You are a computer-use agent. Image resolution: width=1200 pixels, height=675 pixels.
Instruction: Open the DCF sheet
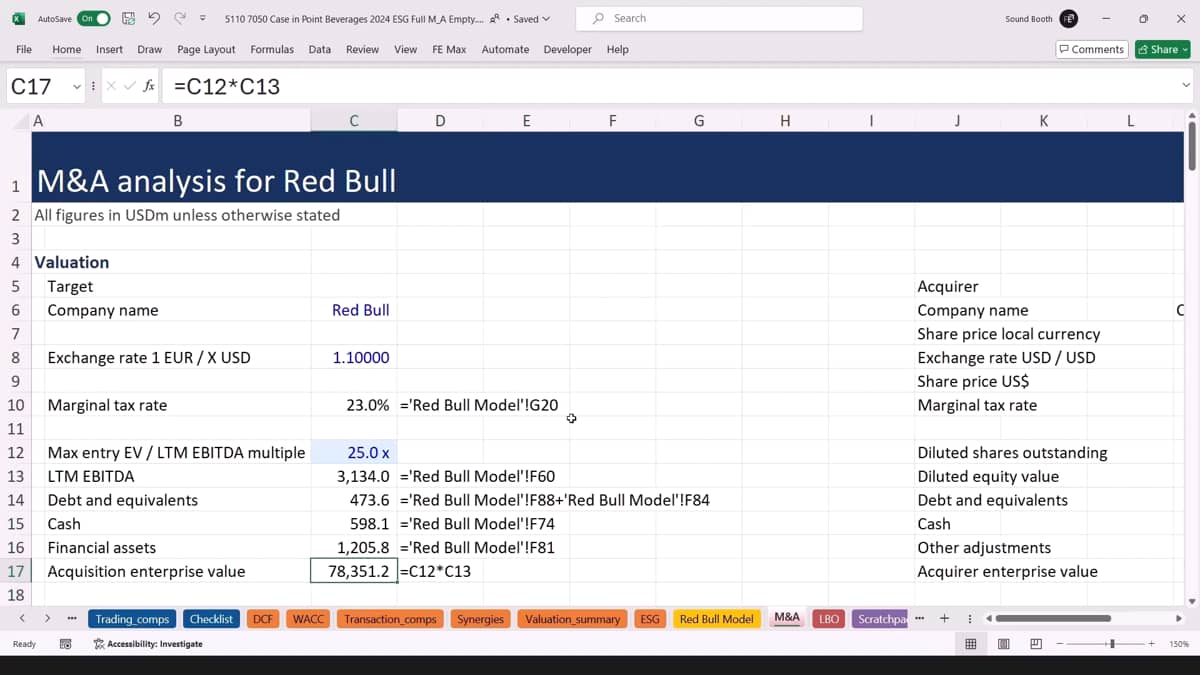(x=263, y=619)
